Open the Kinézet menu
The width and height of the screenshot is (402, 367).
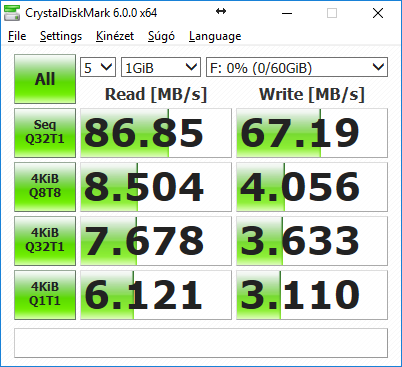point(115,36)
